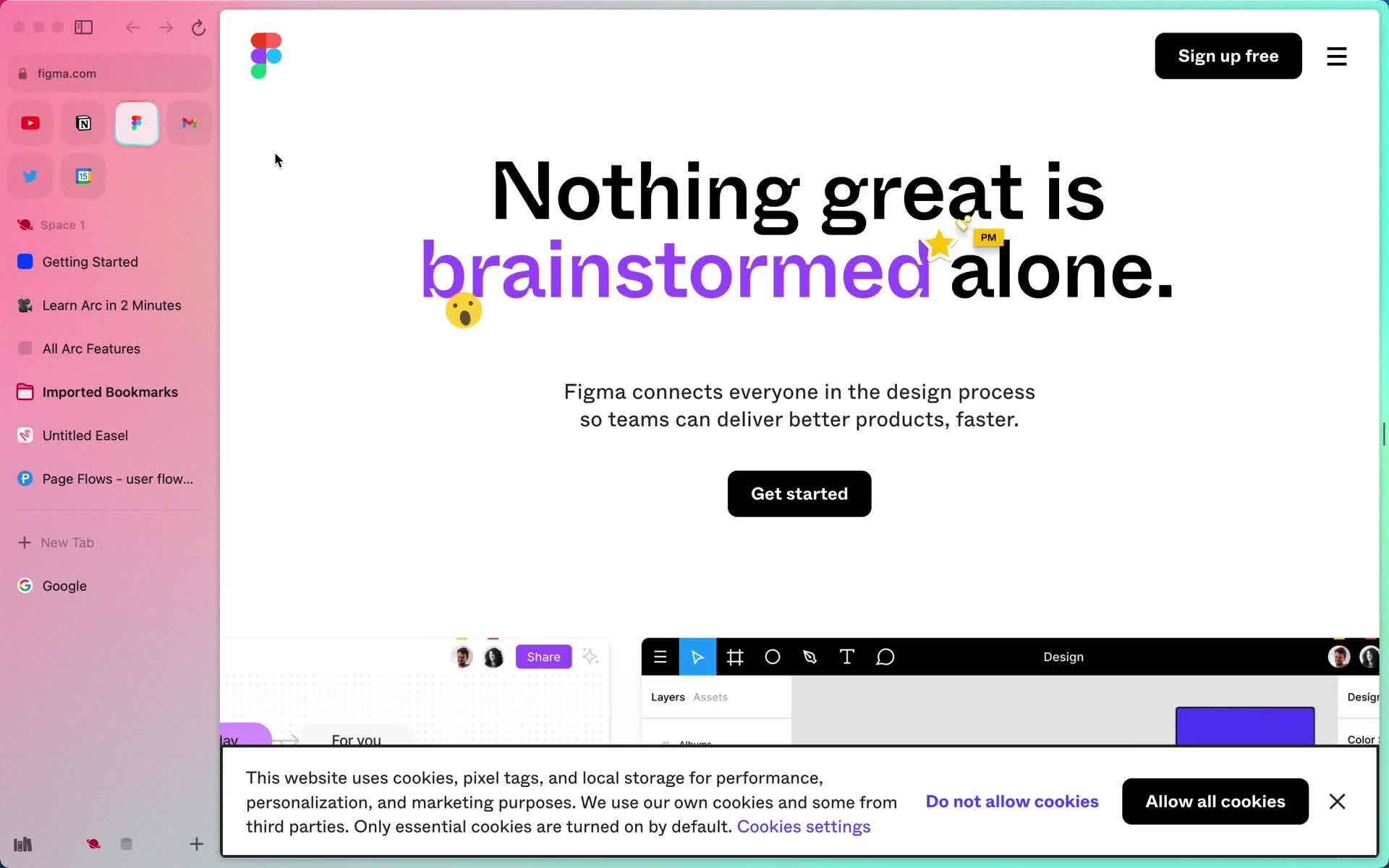Select the Text tool in toolbar
Screen dimensions: 1389x868
pos(847,657)
